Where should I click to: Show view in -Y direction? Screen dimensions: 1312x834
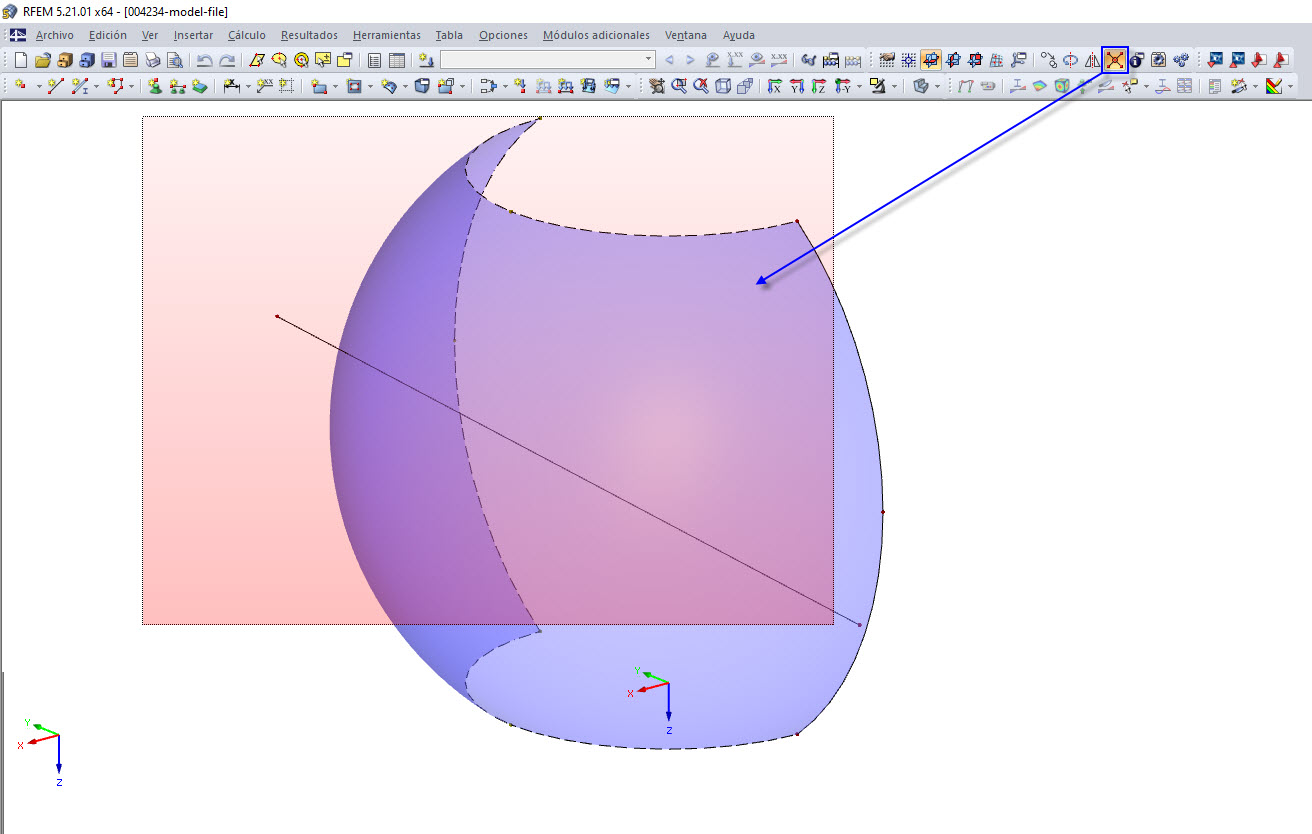pos(841,87)
